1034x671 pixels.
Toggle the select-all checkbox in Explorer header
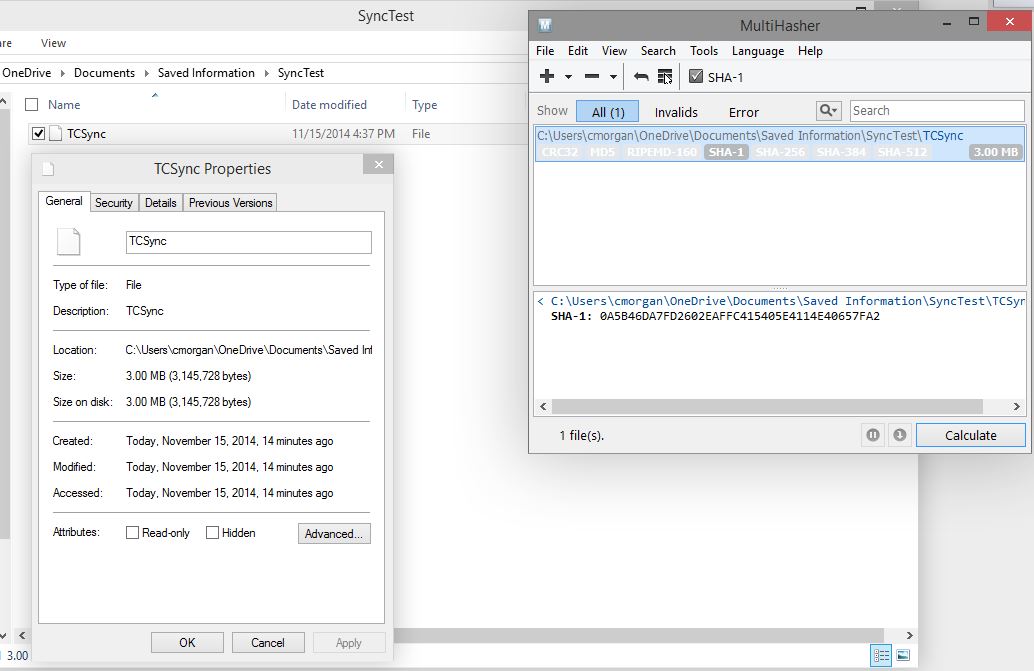pos(31,105)
